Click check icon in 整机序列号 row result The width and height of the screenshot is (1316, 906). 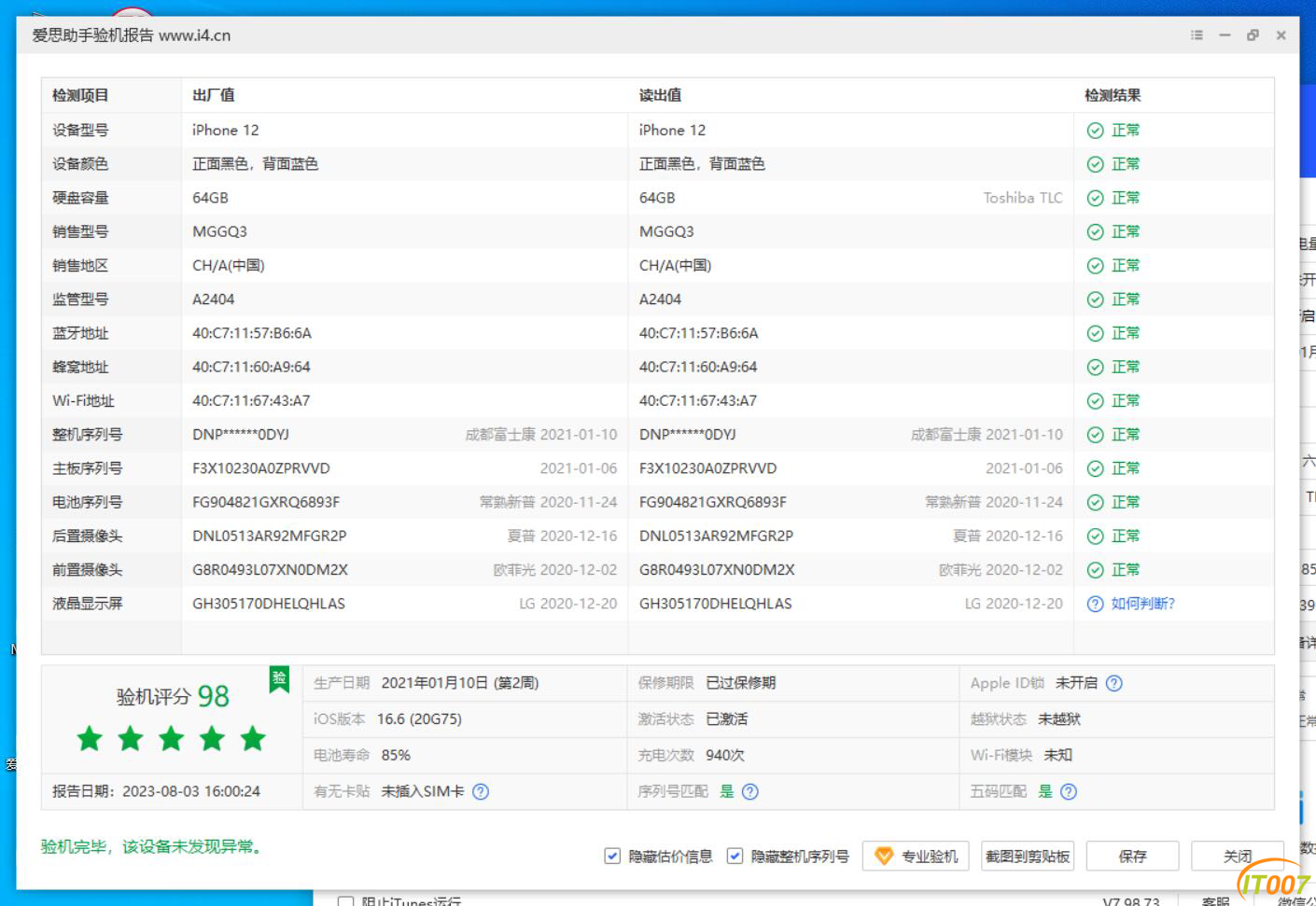pos(1096,435)
